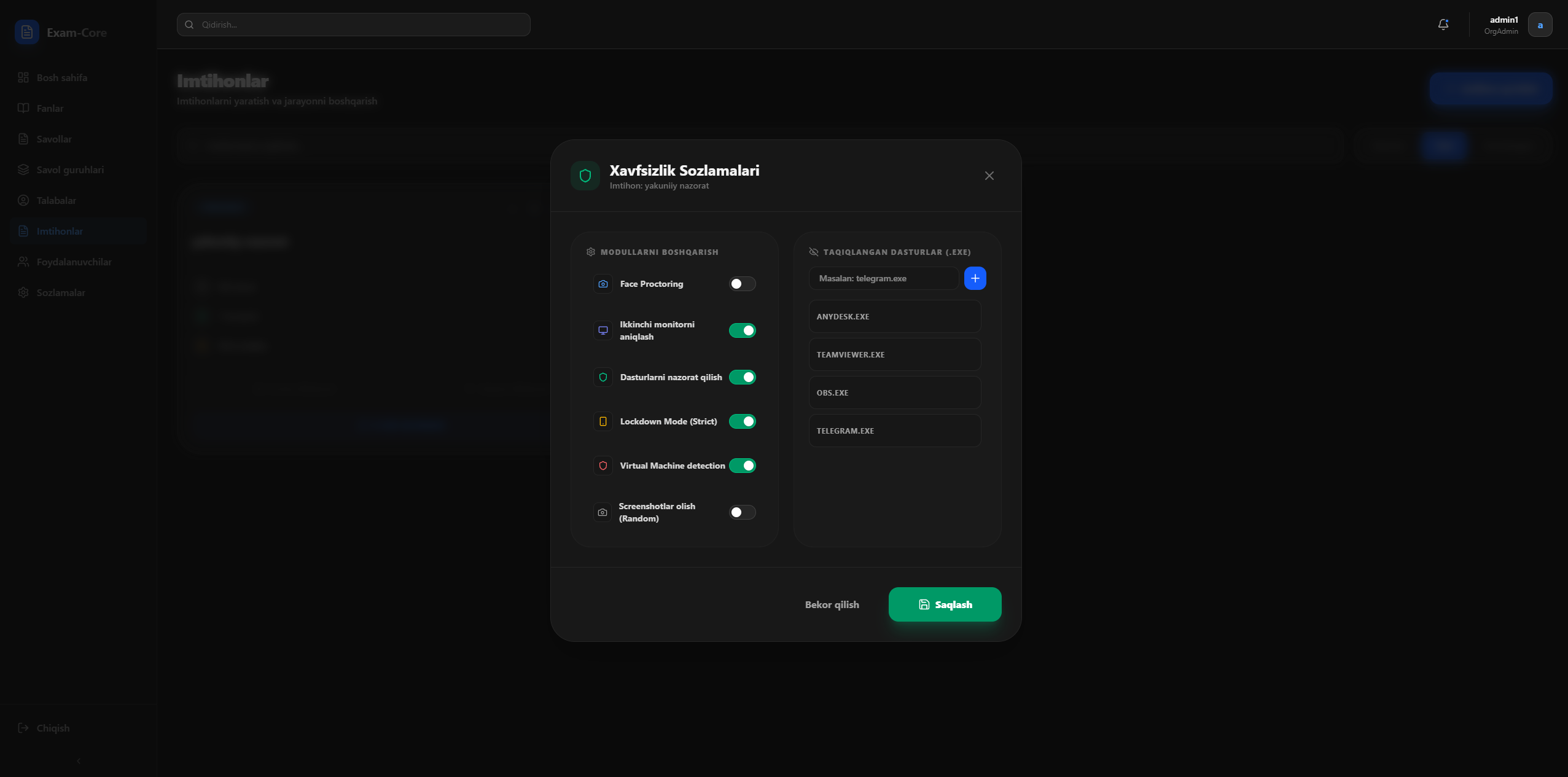Click the camera icon beside Face Proctoring
The image size is (1568, 777).
click(602, 284)
